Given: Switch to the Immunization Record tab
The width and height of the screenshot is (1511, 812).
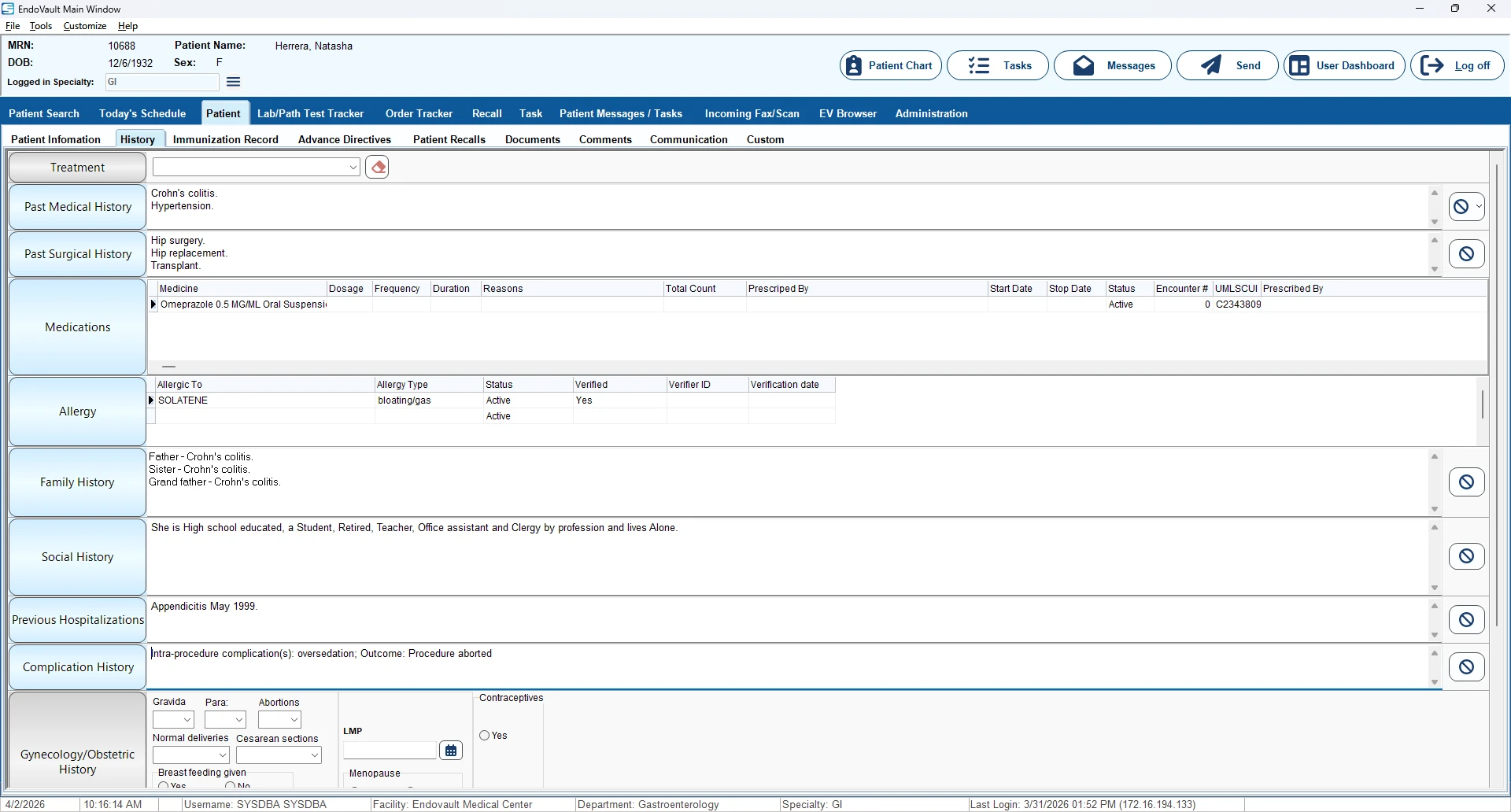Looking at the screenshot, I should point(225,139).
